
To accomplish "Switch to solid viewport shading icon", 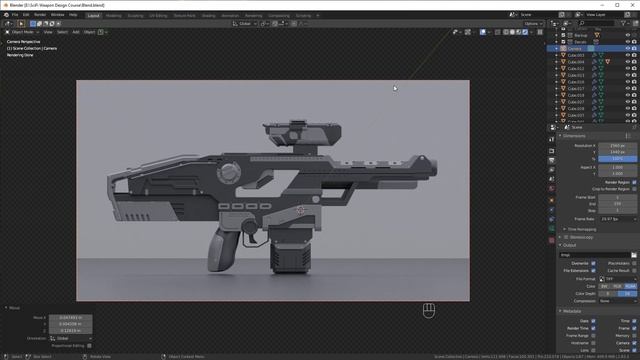I will 512,32.
